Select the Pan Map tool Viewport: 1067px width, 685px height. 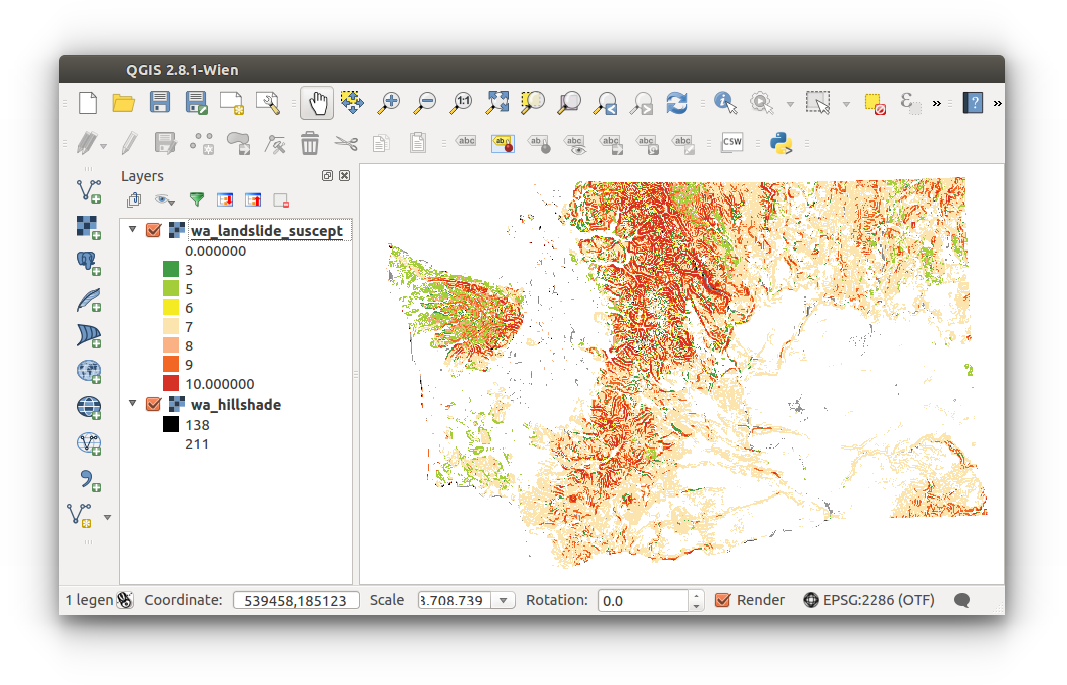(x=316, y=102)
